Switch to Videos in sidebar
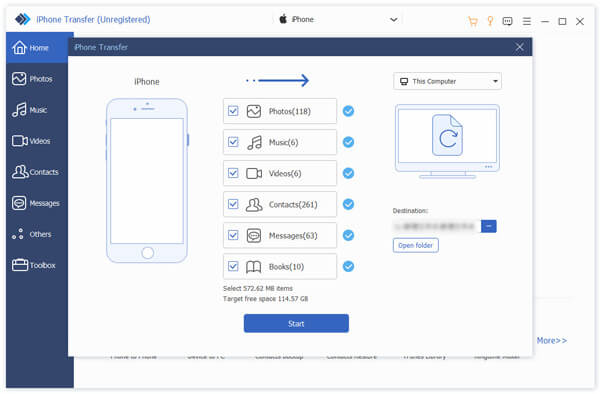600x394 pixels. point(37,141)
